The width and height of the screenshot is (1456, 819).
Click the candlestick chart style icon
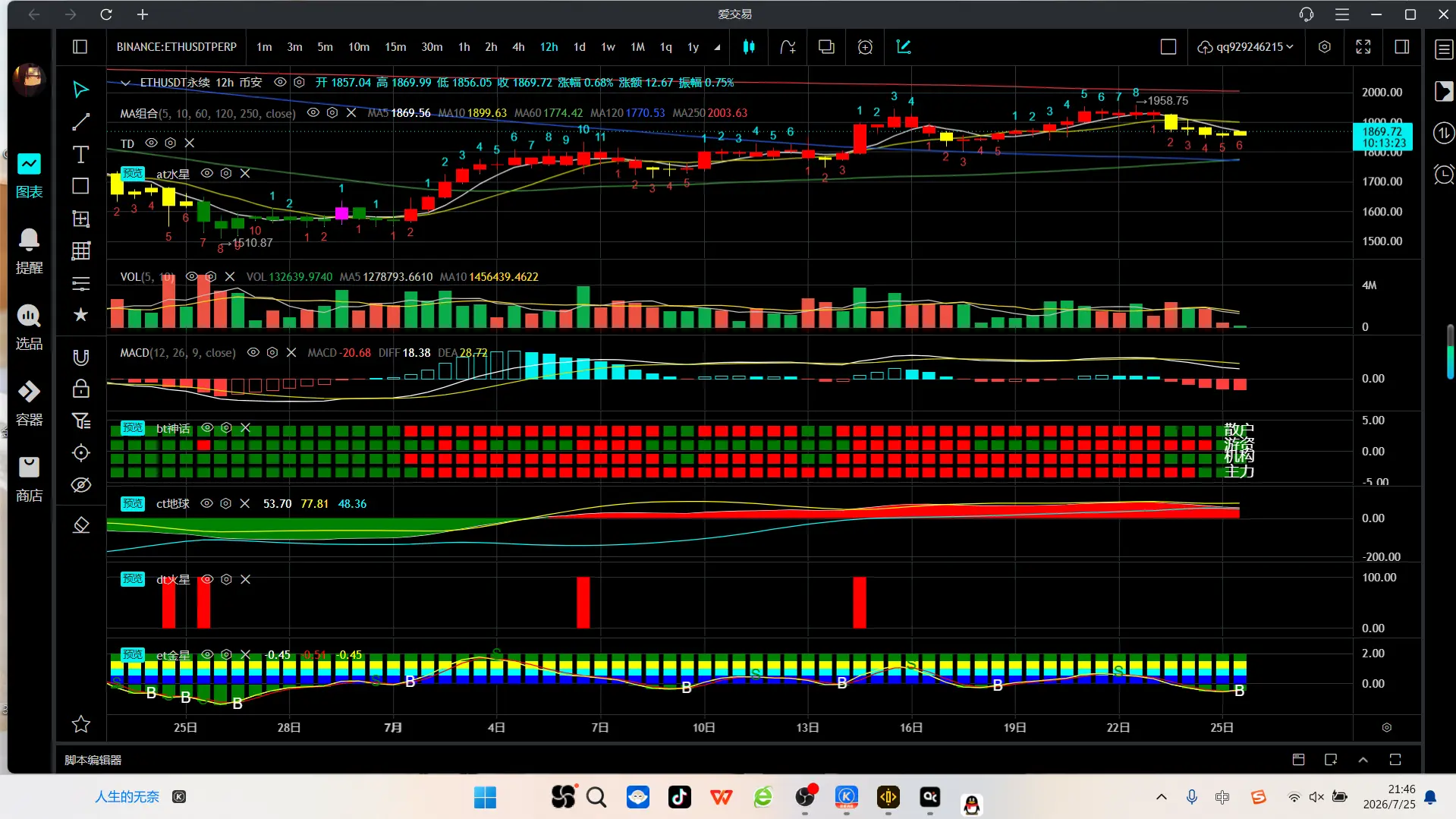(749, 47)
